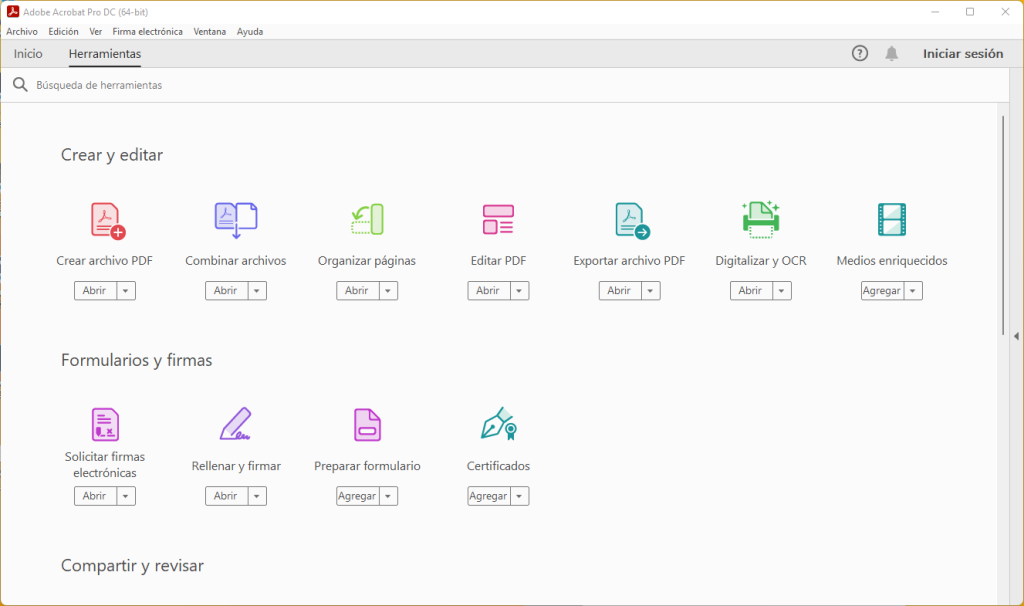Click the Editar PDF label text
This screenshot has height=606, width=1024.
pyautogui.click(x=498, y=261)
